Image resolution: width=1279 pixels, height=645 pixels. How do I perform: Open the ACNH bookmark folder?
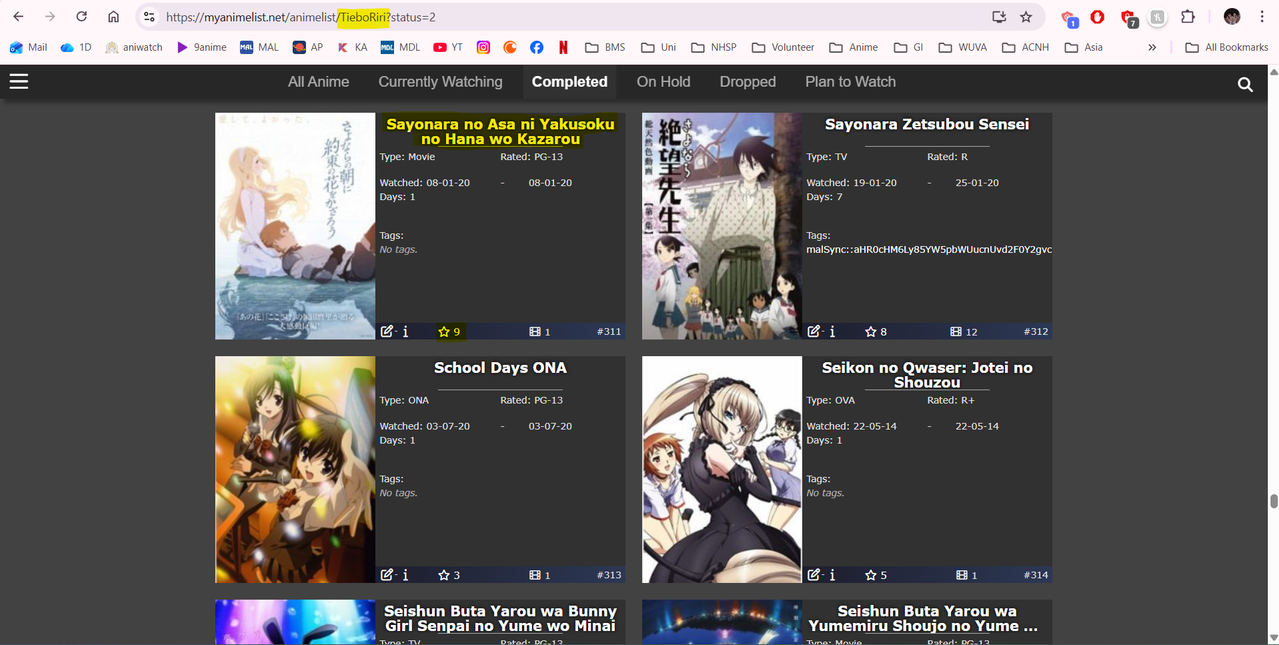(x=1025, y=47)
